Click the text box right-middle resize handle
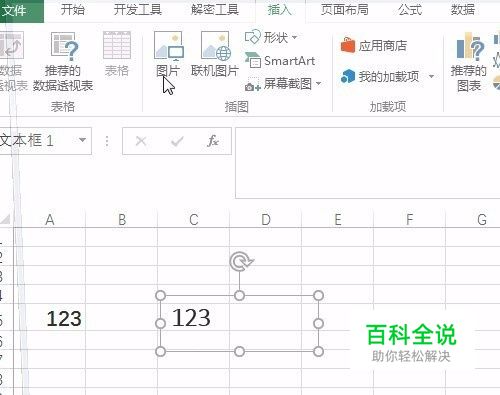Viewport: 500px width, 395px height. [318, 323]
